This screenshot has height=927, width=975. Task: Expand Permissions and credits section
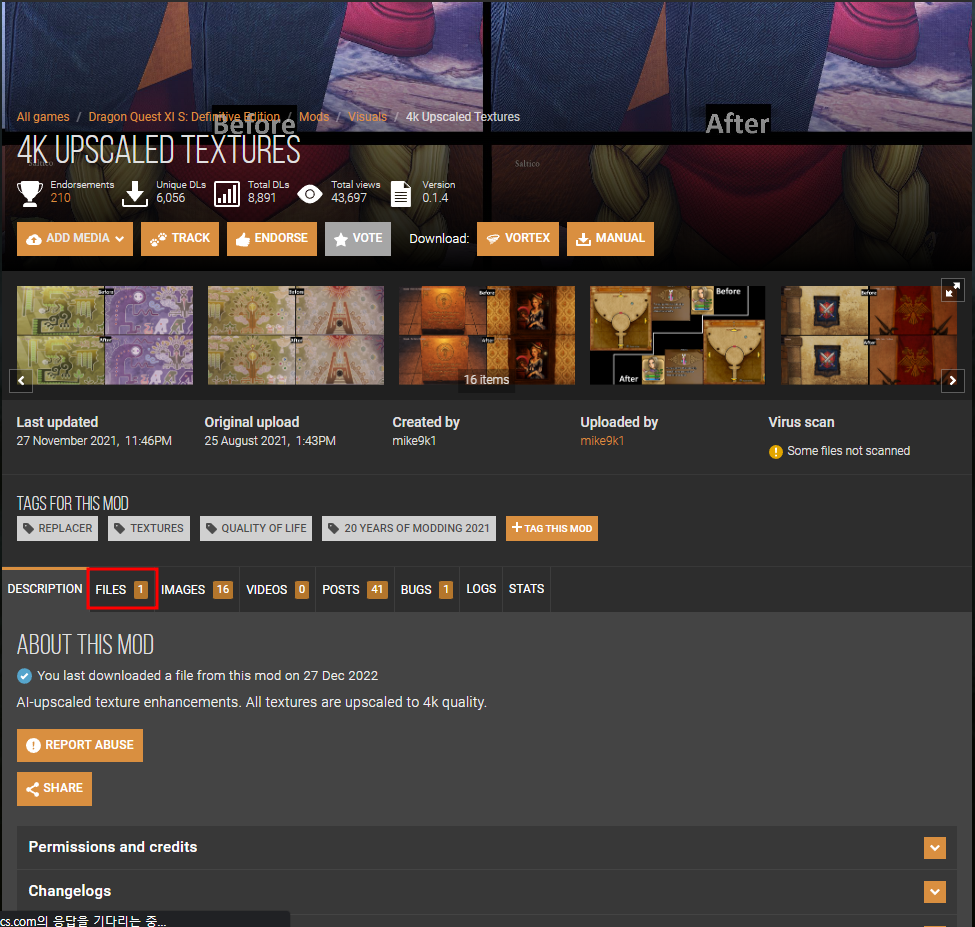pos(486,847)
